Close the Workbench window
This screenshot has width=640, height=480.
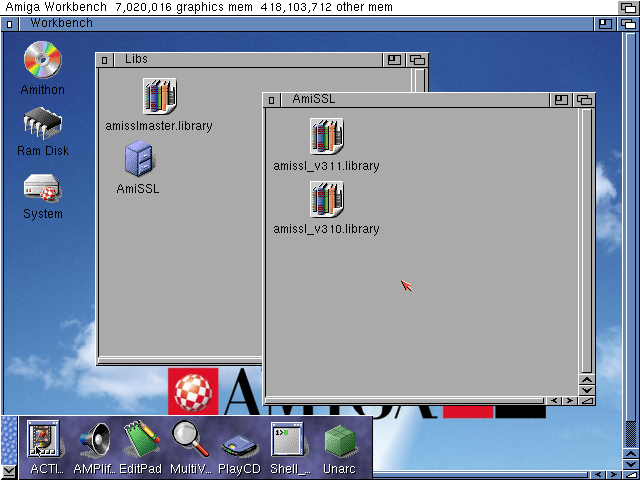click(x=9, y=24)
